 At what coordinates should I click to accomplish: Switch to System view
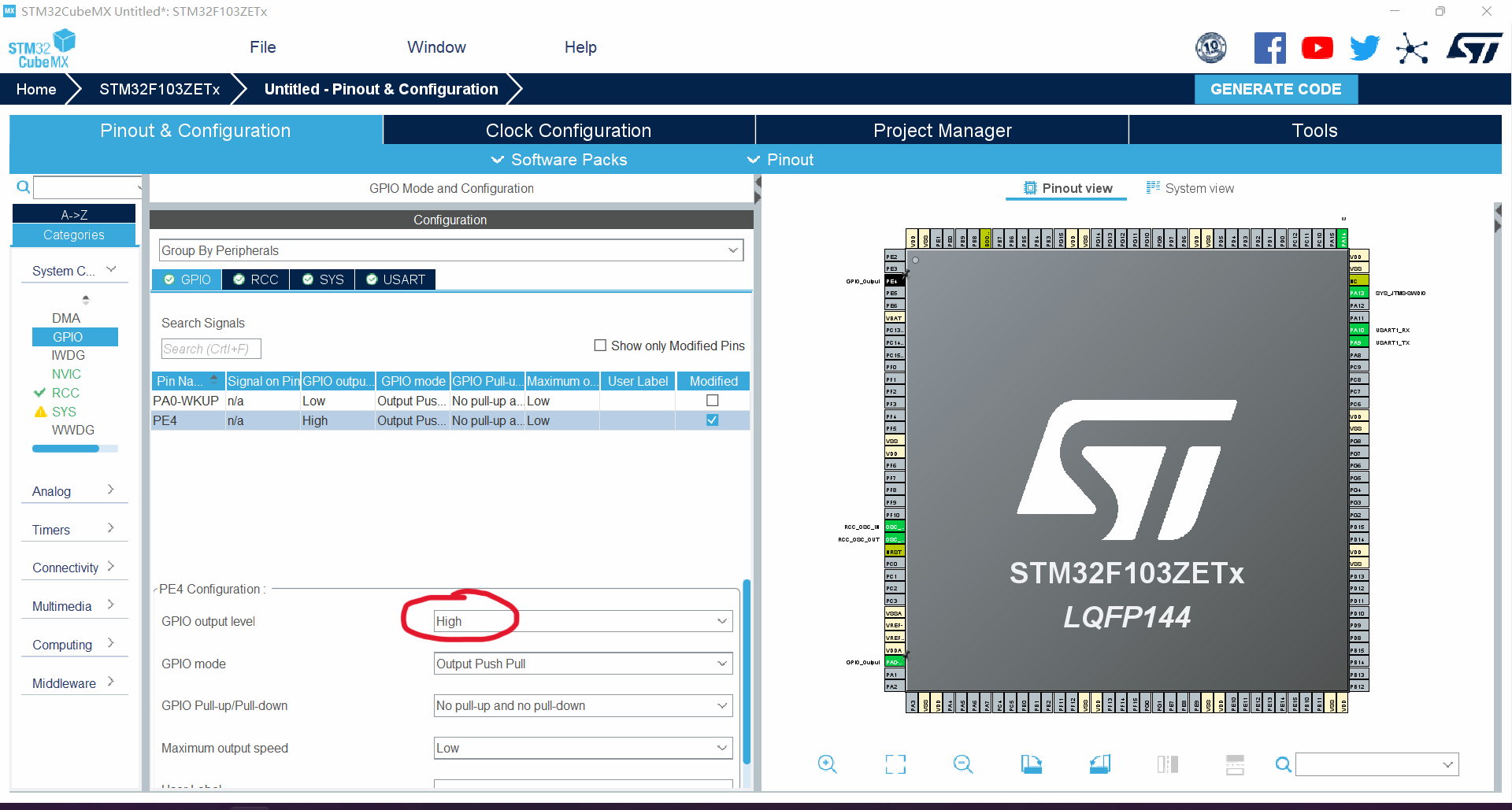1190,188
